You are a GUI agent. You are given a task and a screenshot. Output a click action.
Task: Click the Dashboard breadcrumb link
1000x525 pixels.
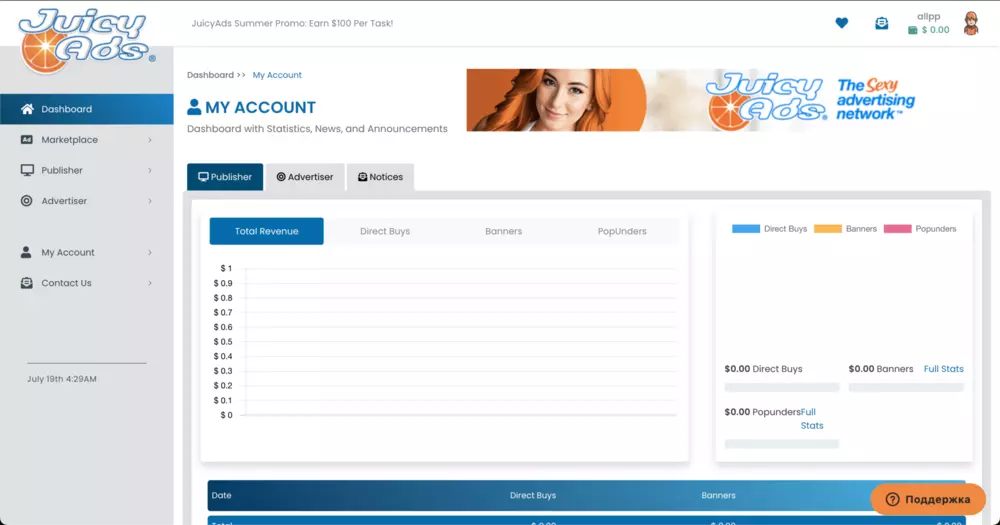tap(210, 75)
